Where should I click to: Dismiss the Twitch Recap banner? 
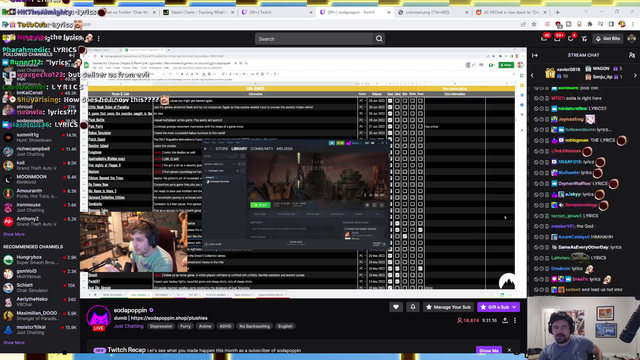(509, 350)
